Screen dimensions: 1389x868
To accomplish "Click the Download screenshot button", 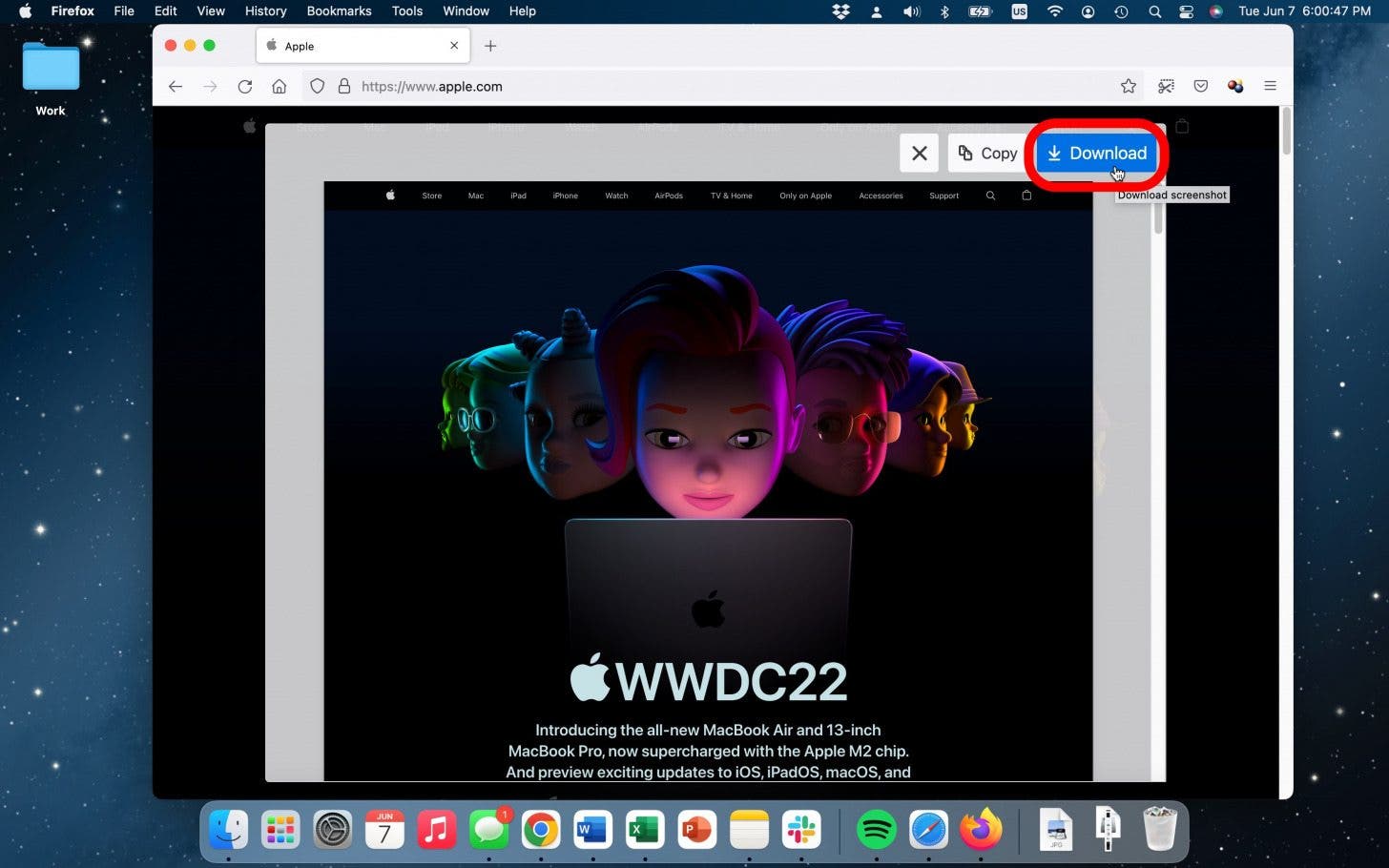I will click(1096, 154).
